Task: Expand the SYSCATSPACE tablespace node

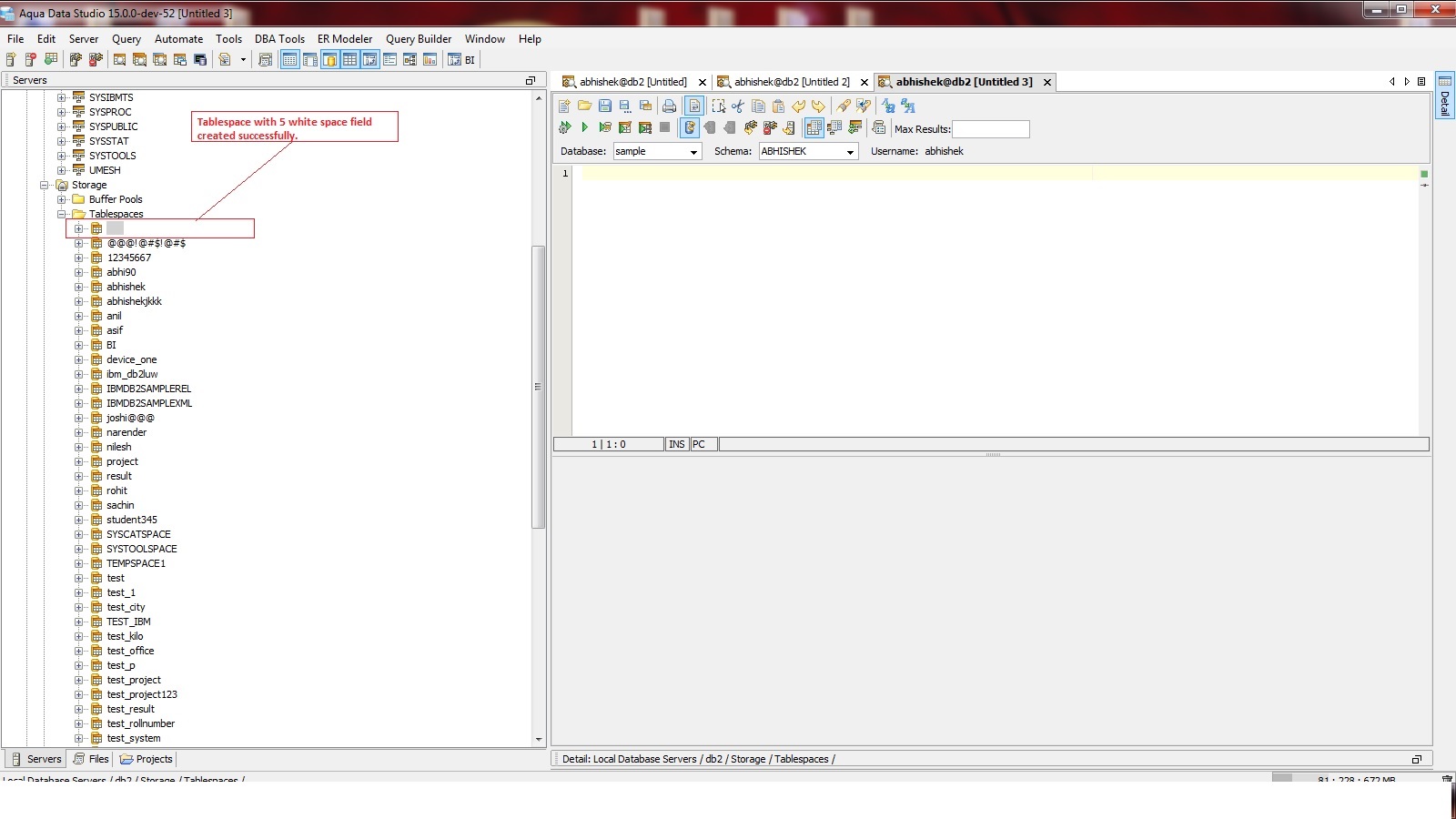Action: tap(79, 535)
